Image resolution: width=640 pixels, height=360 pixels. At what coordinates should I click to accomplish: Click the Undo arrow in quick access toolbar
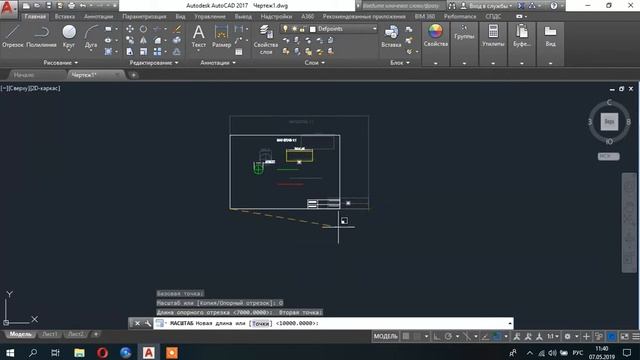[x=83, y=6]
